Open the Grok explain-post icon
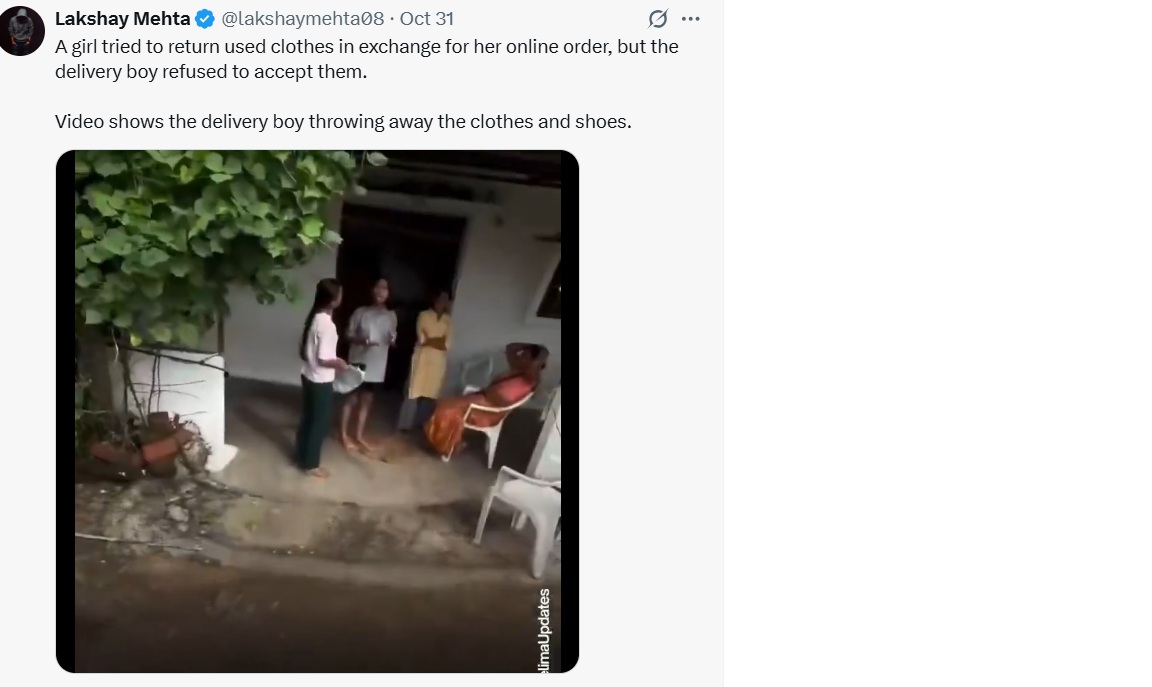Screen dimensions: 1152x687 [658, 19]
